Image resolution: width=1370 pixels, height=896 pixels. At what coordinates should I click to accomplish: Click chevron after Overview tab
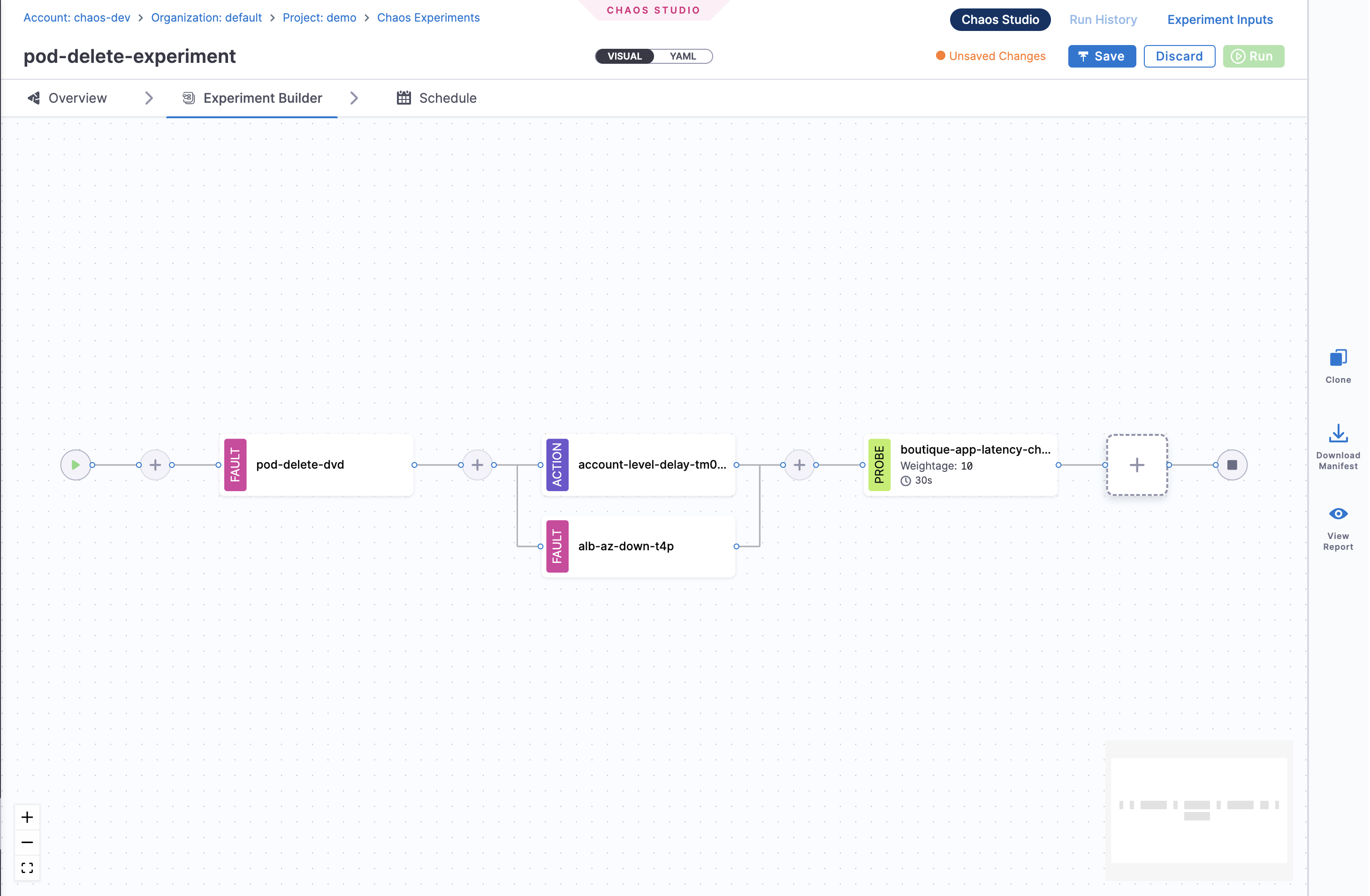click(149, 99)
